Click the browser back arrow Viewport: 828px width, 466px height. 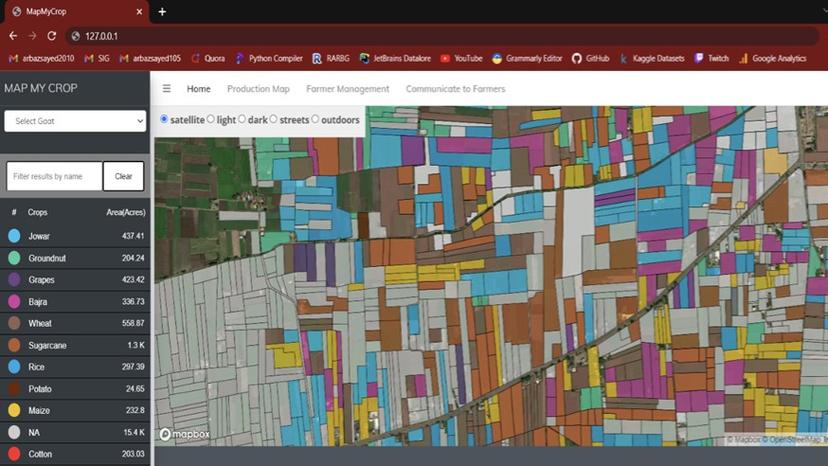(x=13, y=36)
